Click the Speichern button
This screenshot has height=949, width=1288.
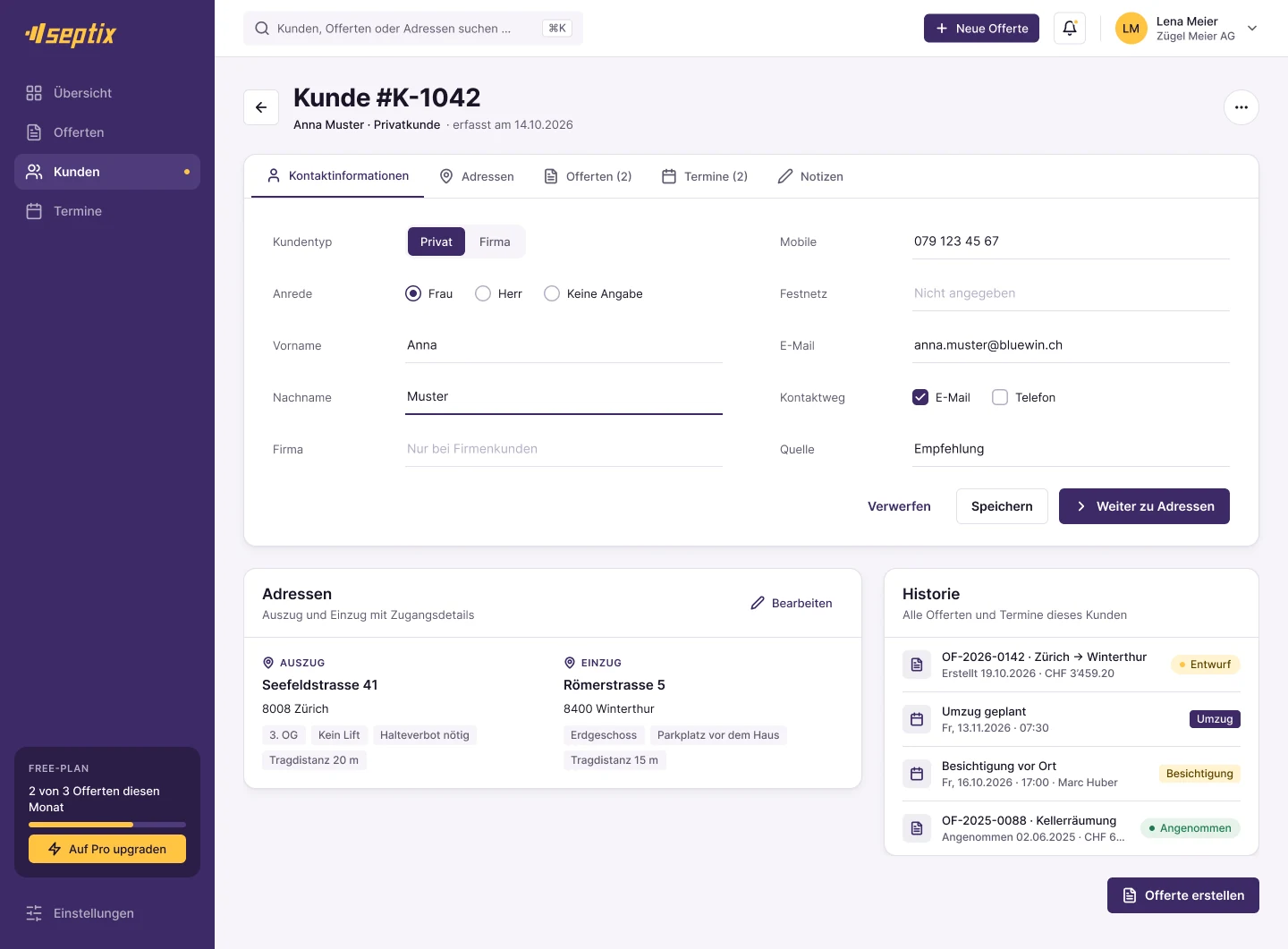click(1002, 506)
